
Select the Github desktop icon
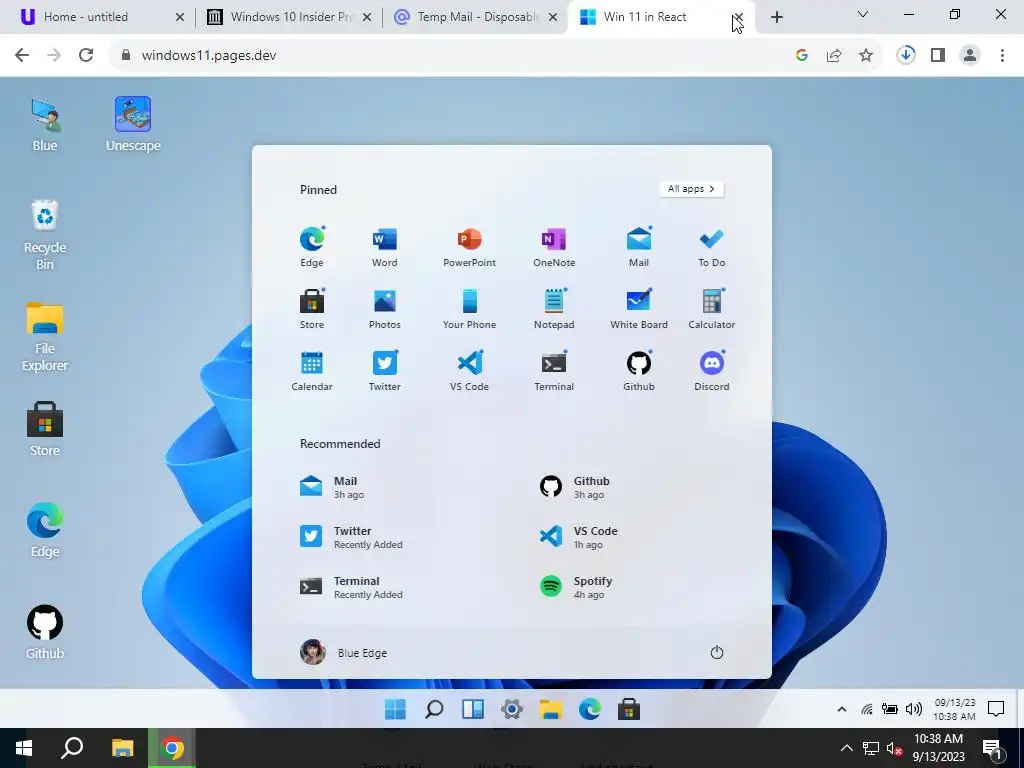coord(45,632)
